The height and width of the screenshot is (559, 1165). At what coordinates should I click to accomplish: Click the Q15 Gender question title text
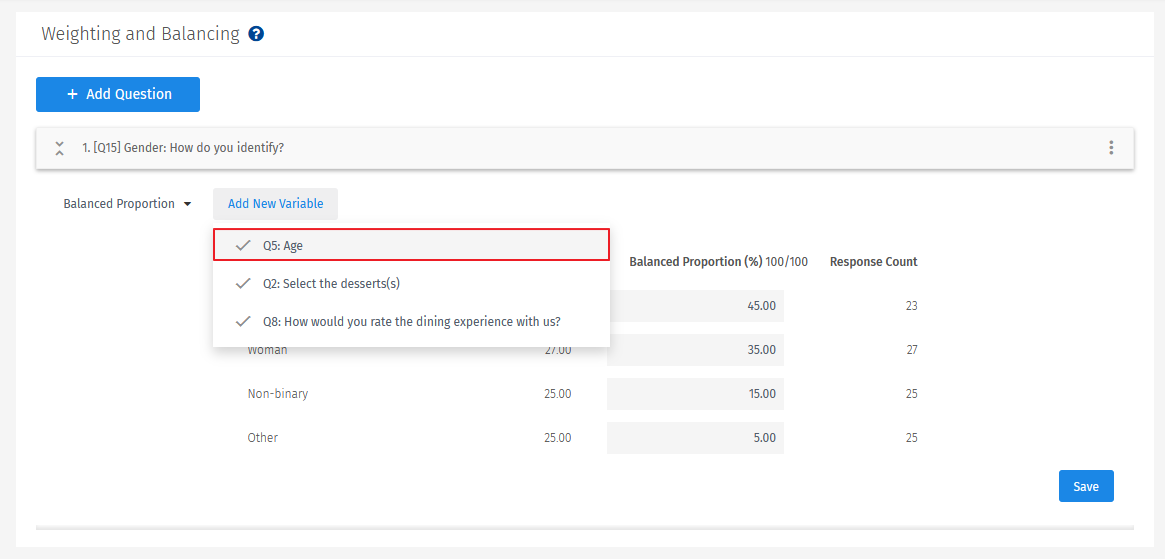pos(183,148)
